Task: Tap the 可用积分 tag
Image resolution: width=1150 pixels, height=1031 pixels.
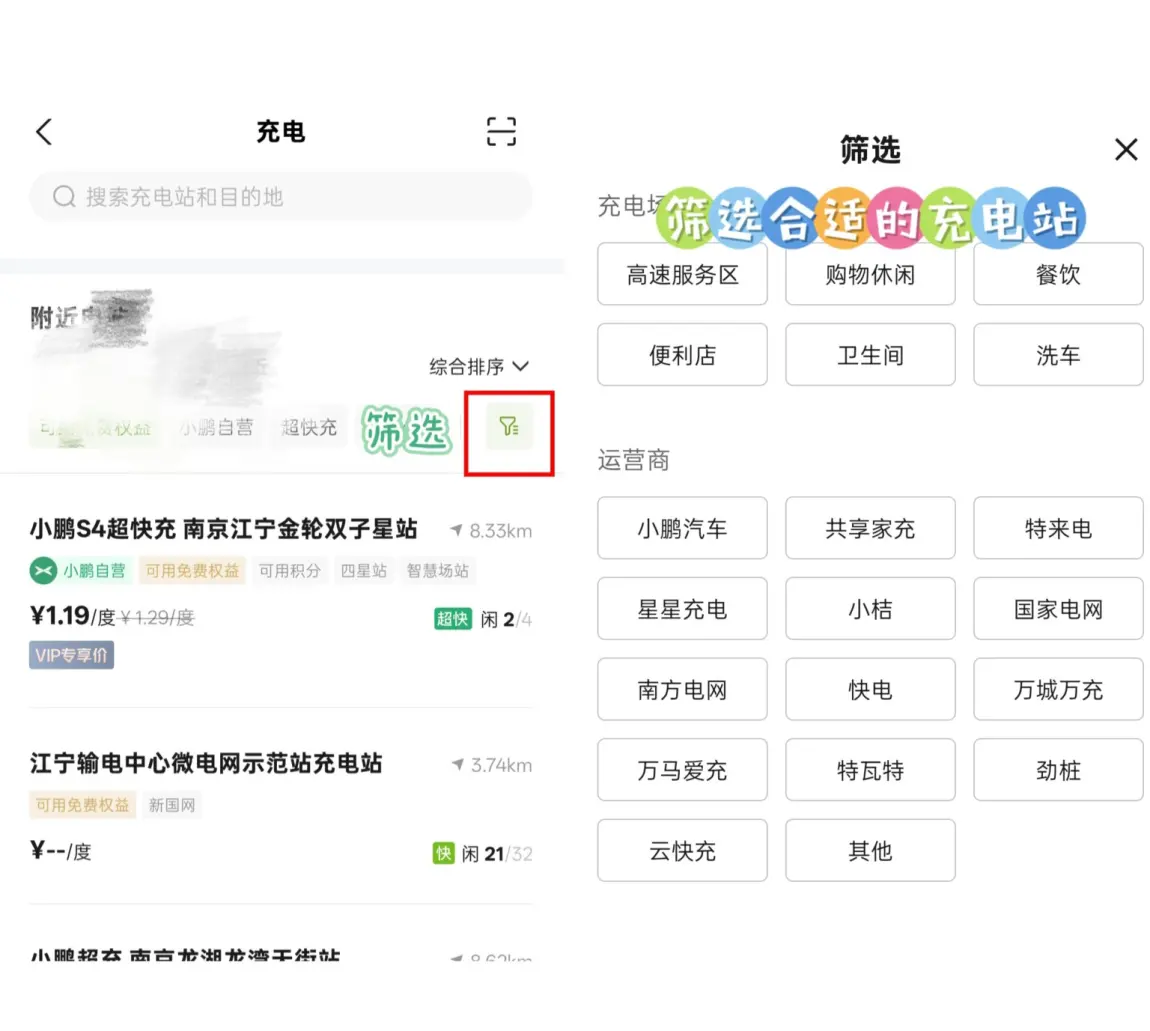Action: pos(290,570)
